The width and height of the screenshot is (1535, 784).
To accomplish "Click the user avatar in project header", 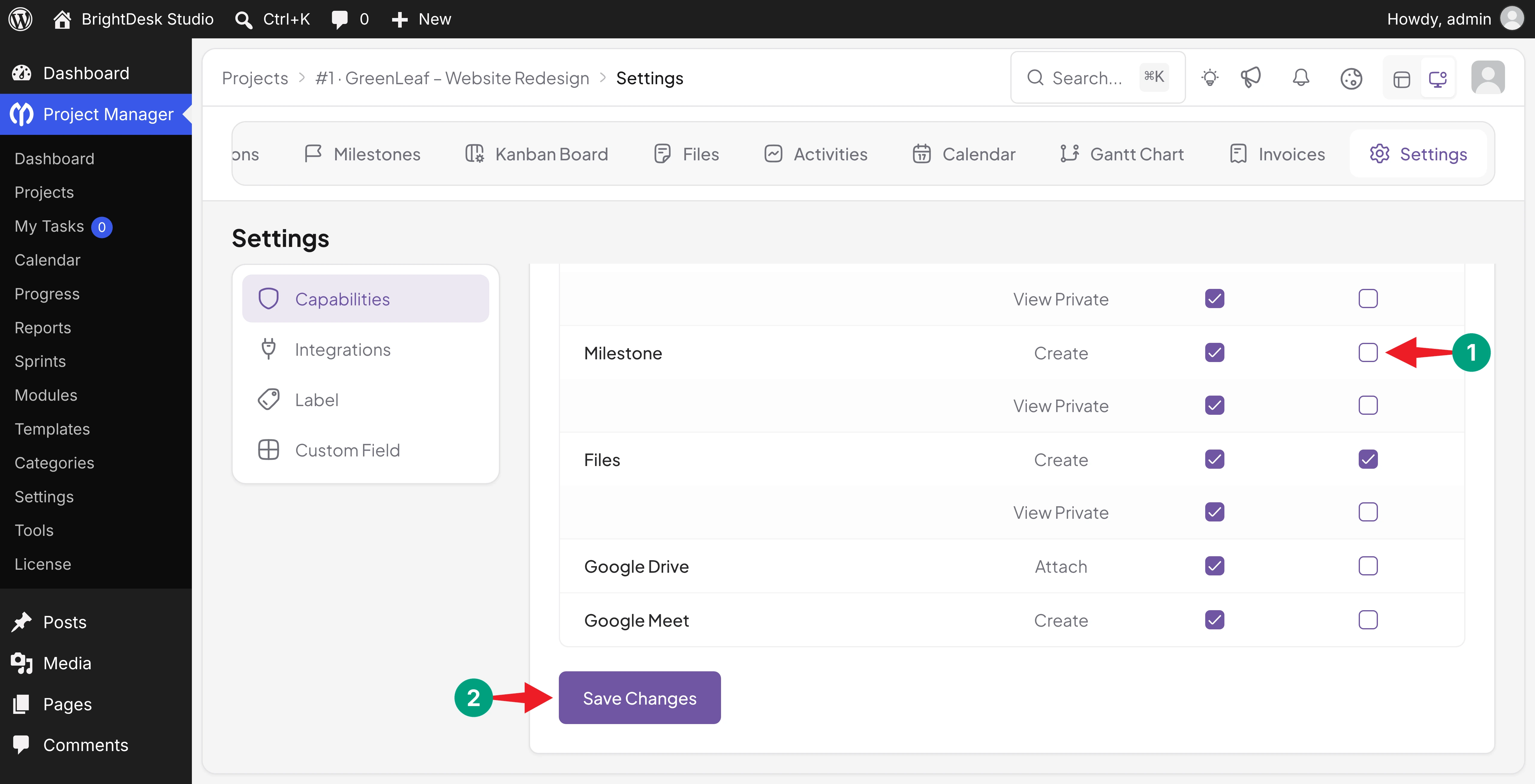I will [x=1488, y=77].
